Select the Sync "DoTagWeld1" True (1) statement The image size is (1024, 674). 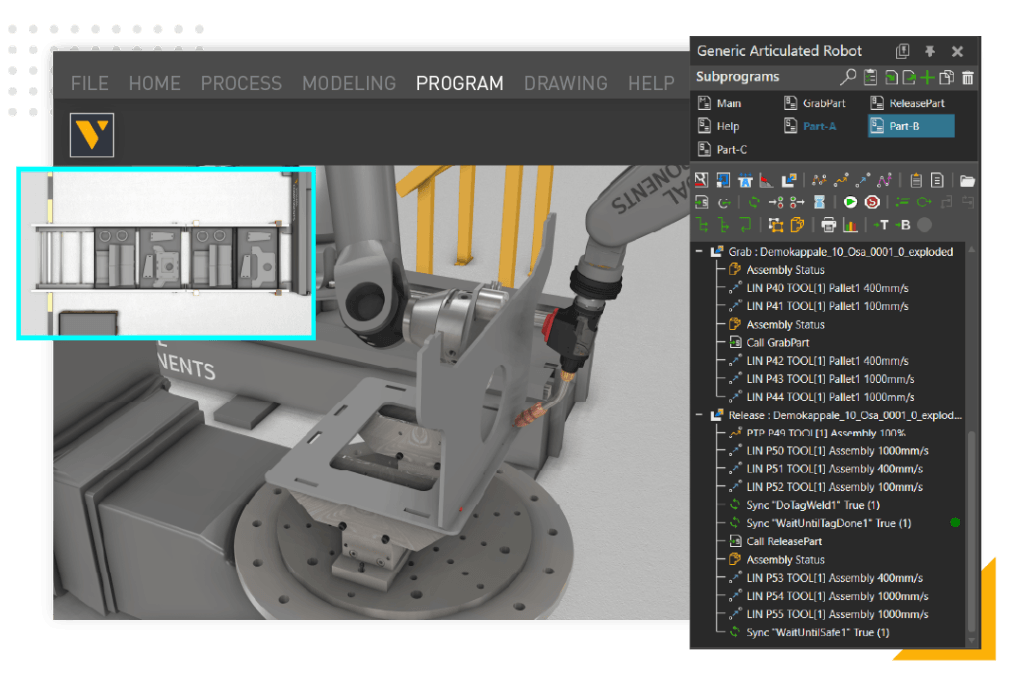point(805,506)
